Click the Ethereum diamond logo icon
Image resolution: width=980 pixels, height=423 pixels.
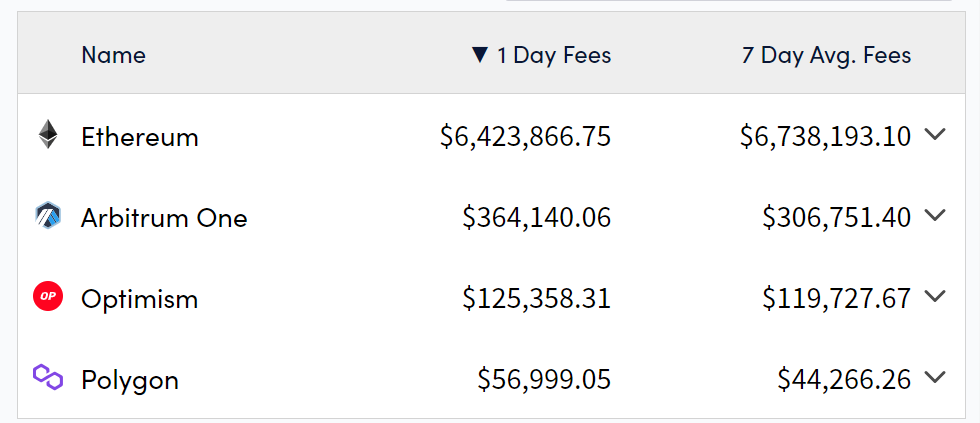[x=48, y=135]
